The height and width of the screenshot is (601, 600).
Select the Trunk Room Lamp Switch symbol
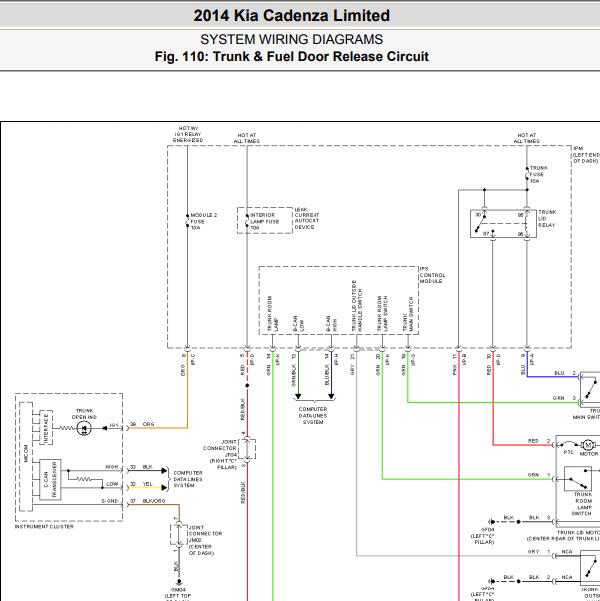578,479
